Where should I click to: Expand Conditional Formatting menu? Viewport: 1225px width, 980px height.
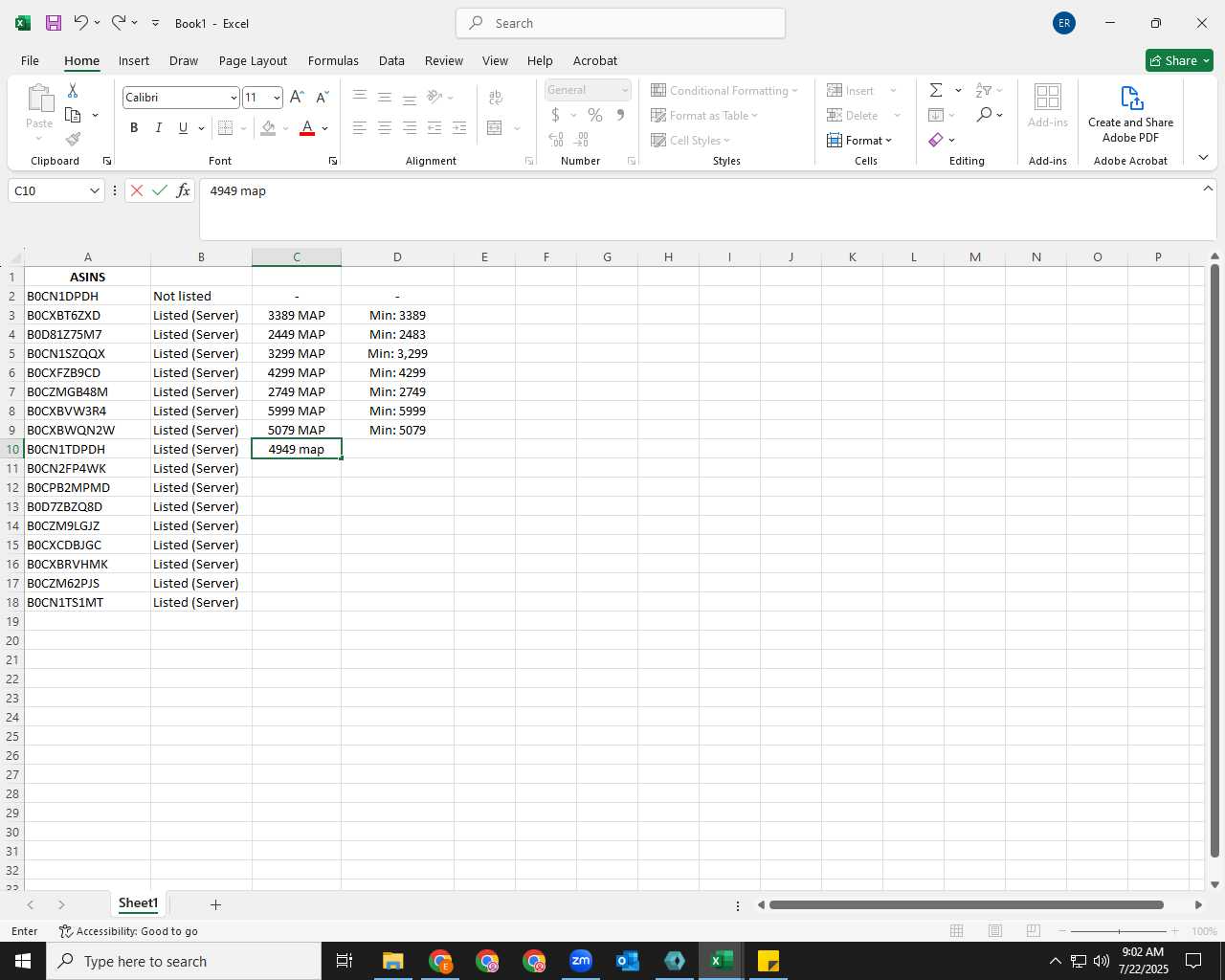724,90
